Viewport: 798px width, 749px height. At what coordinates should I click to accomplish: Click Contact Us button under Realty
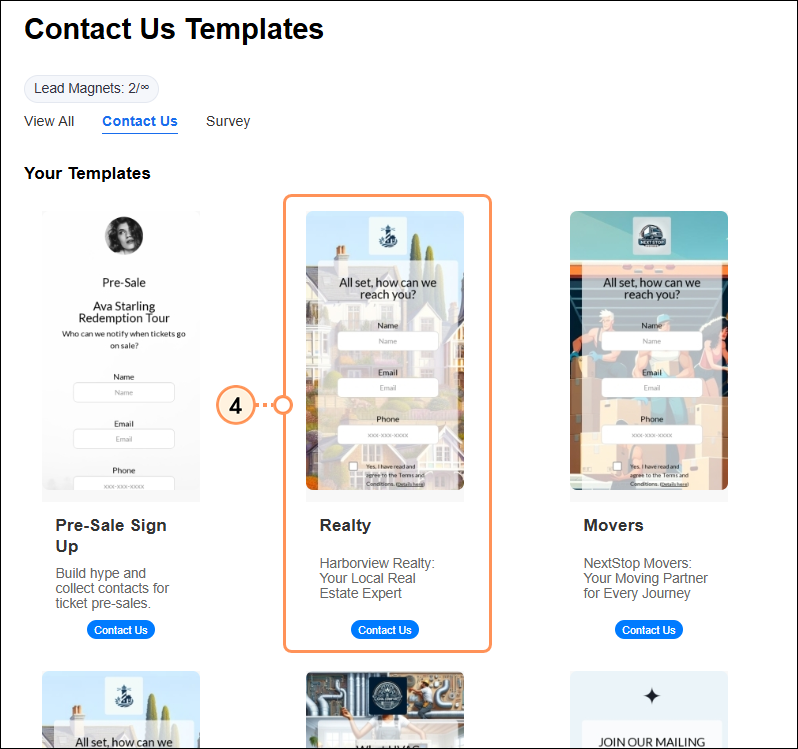click(x=385, y=630)
